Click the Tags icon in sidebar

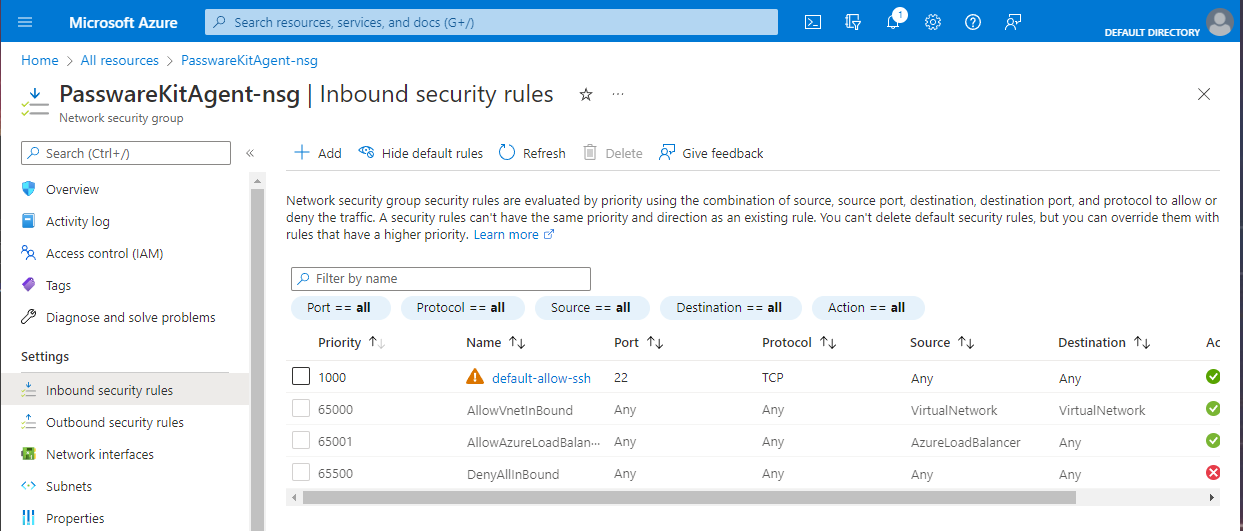28,285
